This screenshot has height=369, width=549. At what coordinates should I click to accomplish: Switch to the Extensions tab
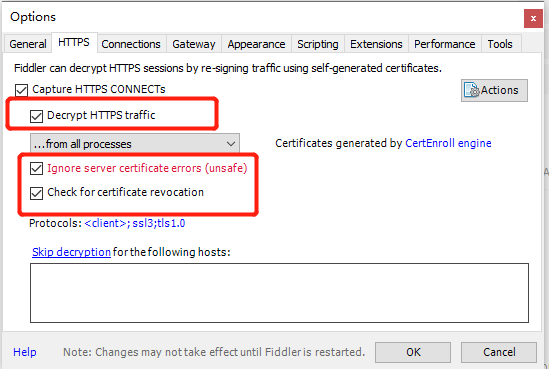[376, 44]
